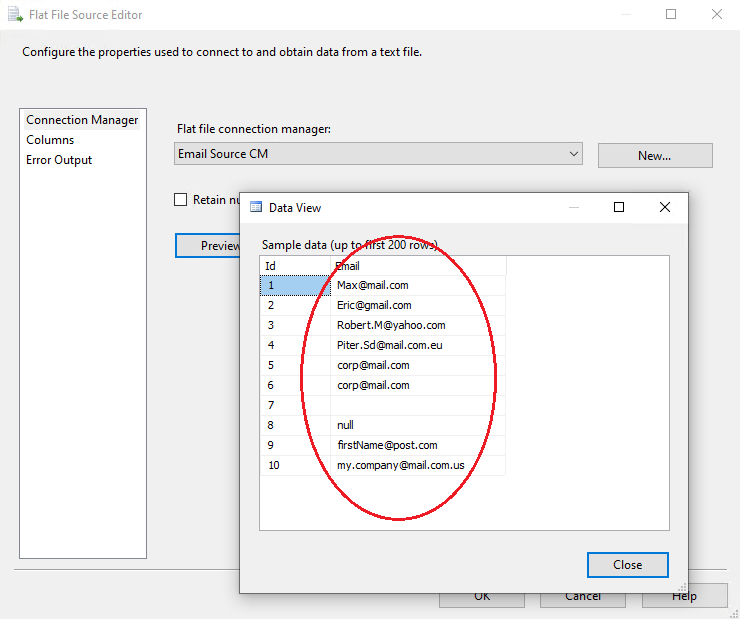The width and height of the screenshot is (740, 619).
Task: Close the Data View window with X
Action: coord(665,207)
